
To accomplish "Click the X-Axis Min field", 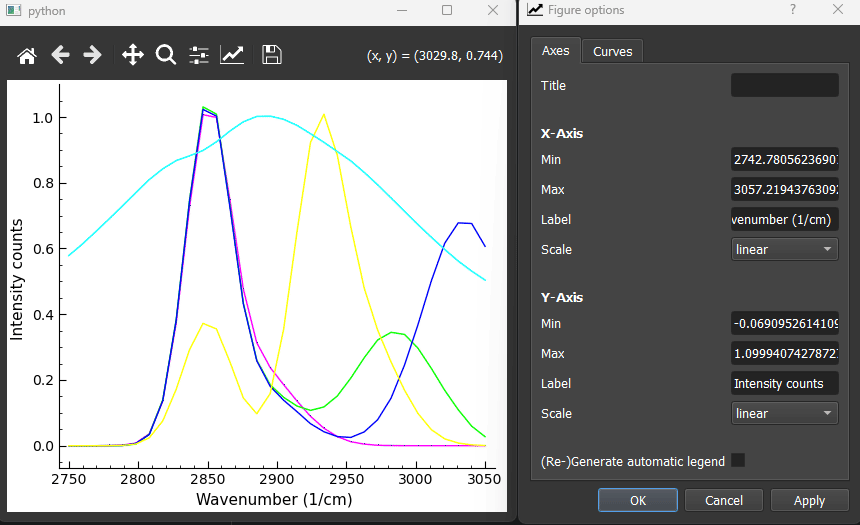I will coord(784,160).
